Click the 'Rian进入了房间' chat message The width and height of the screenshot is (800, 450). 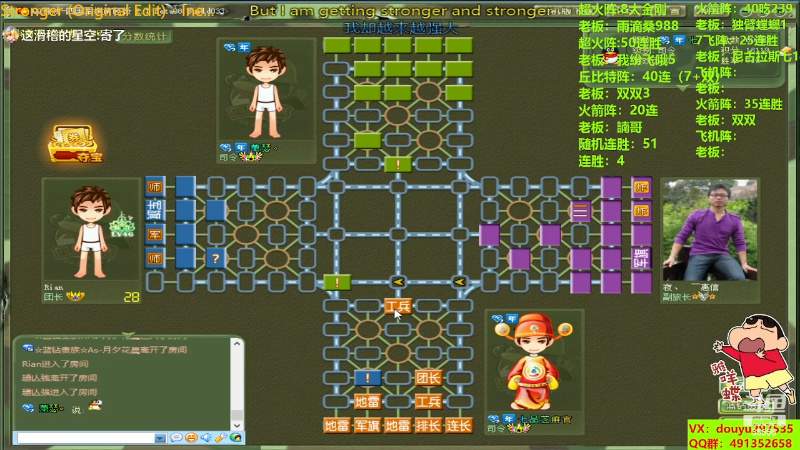[x=55, y=364]
